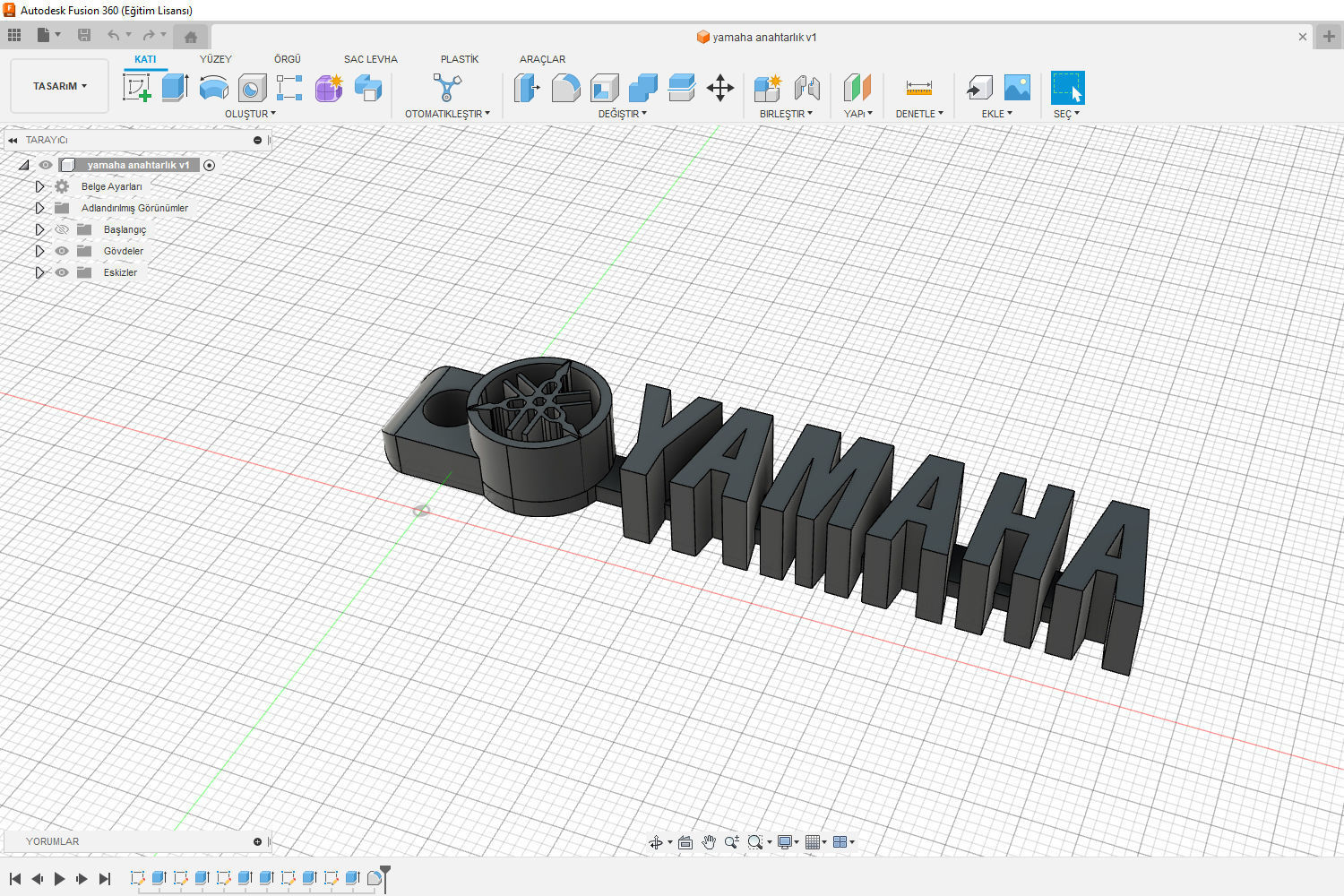Open the data panel grid icon

click(14, 35)
